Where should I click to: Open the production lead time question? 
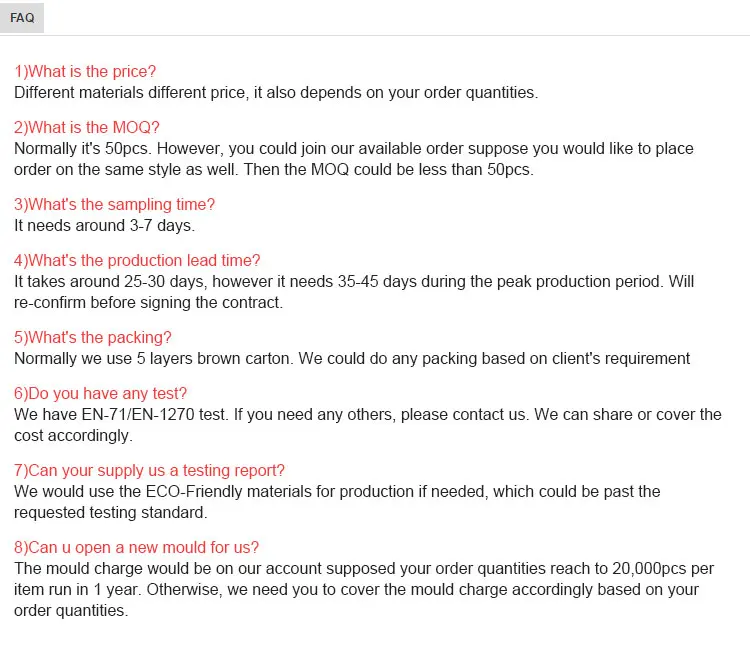coord(137,261)
